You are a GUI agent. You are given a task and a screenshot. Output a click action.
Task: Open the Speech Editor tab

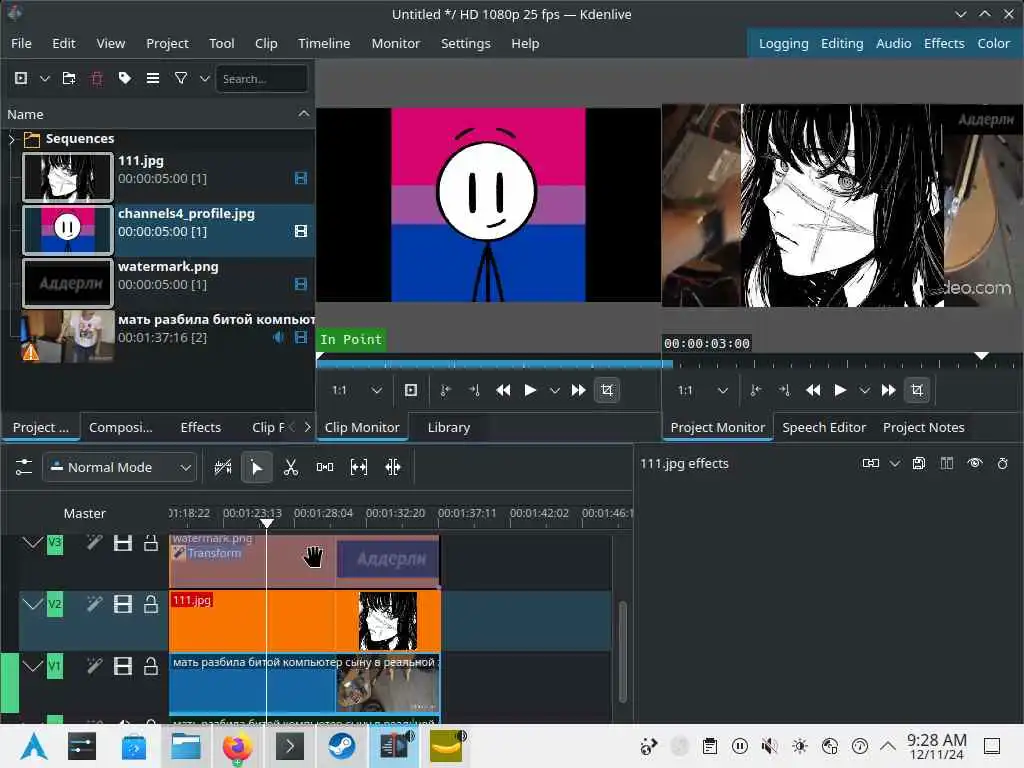coord(824,428)
